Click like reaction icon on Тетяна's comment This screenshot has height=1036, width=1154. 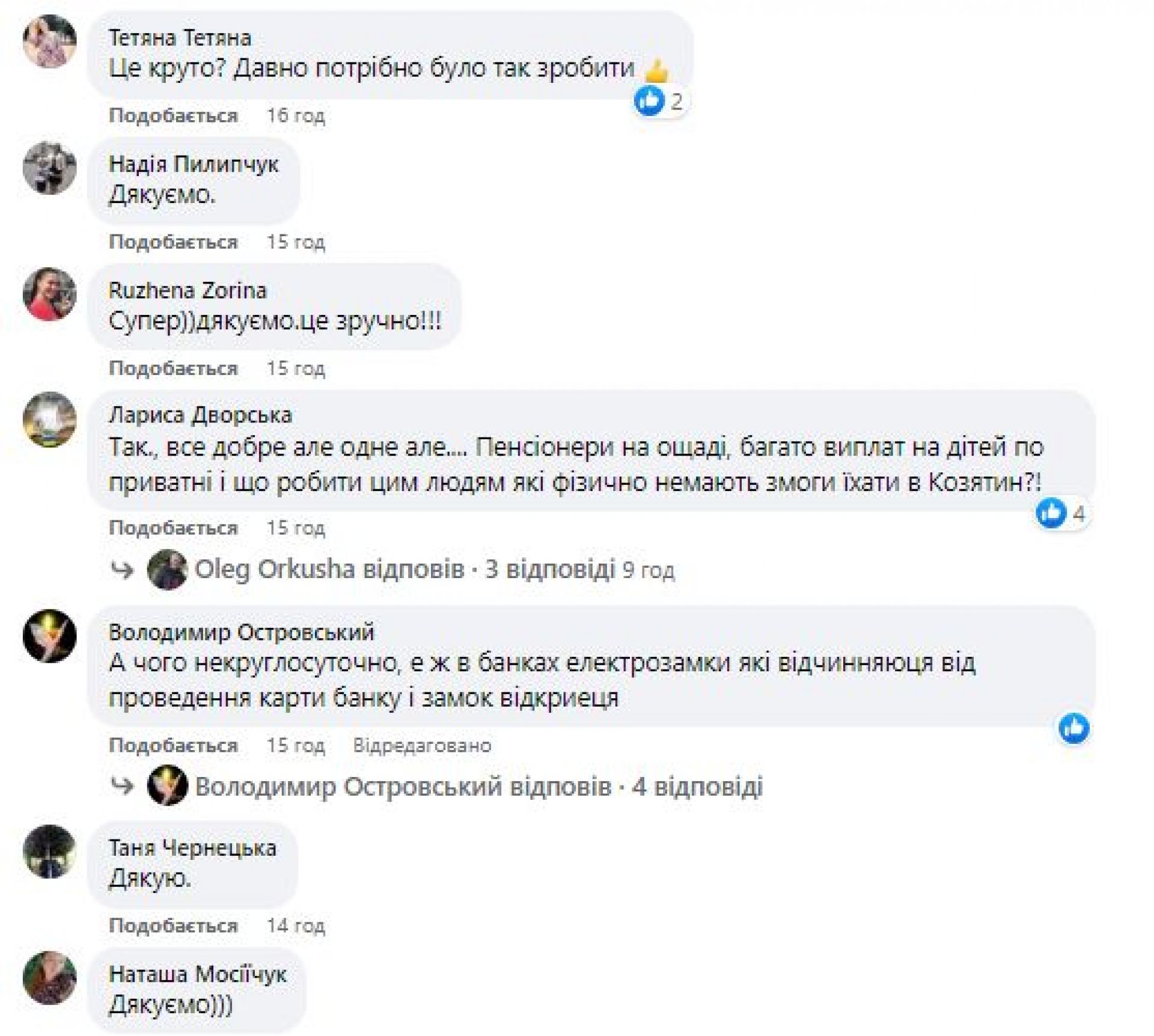tap(650, 100)
